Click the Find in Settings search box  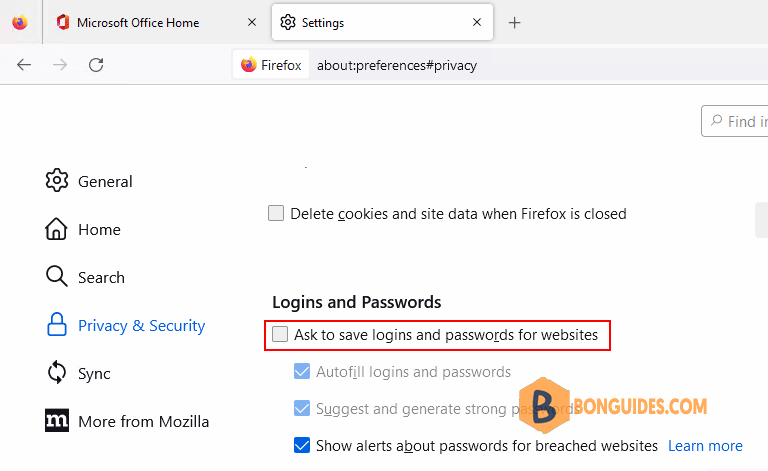[x=735, y=121]
